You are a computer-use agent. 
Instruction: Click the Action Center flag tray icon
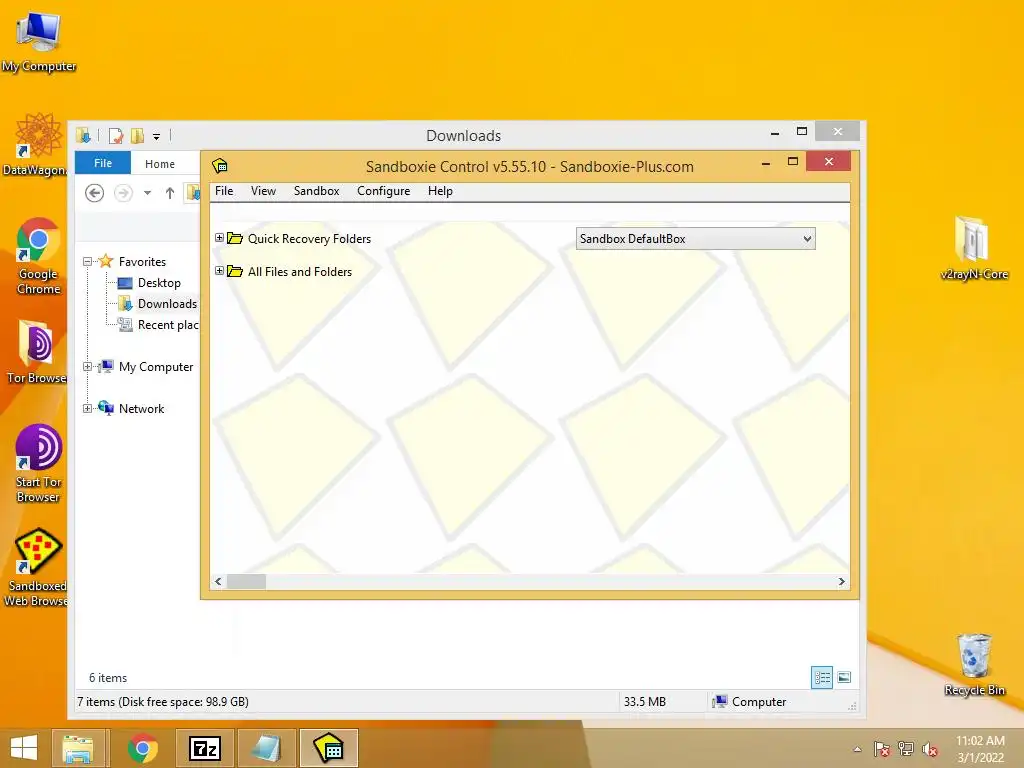tap(882, 749)
